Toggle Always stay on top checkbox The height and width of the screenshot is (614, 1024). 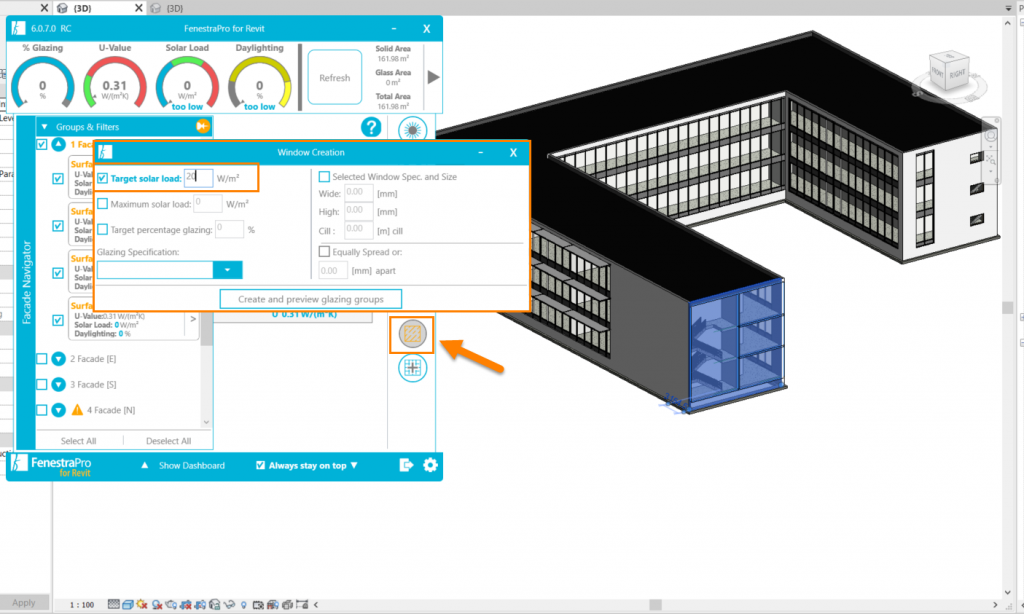(x=261, y=465)
